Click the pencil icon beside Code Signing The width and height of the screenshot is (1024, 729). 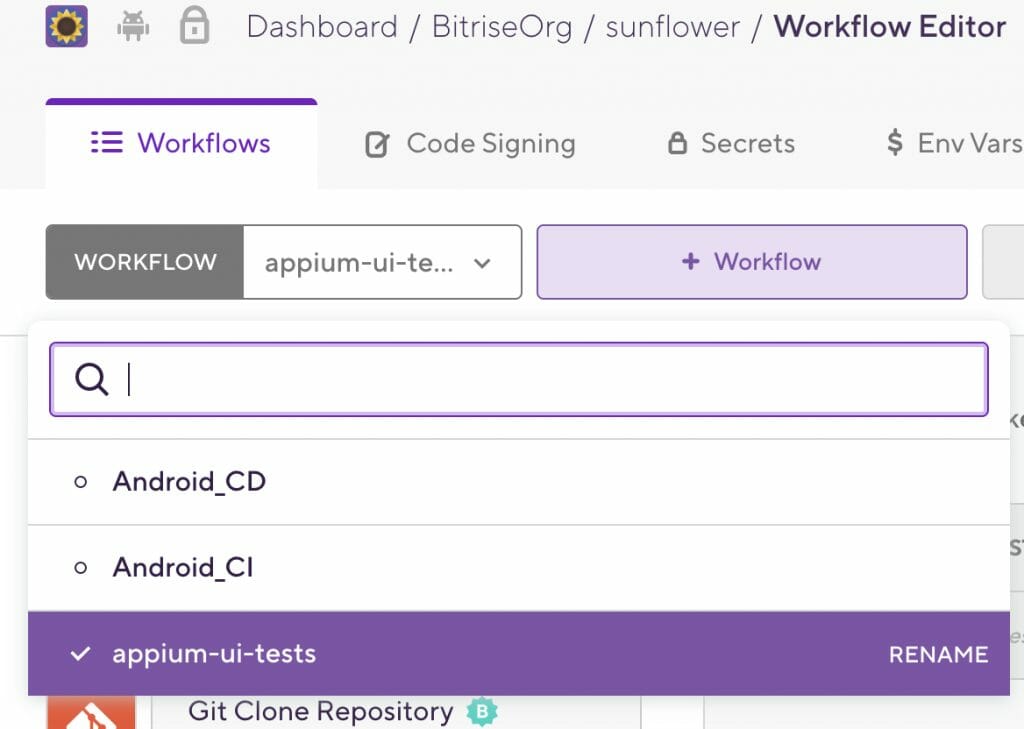[375, 143]
